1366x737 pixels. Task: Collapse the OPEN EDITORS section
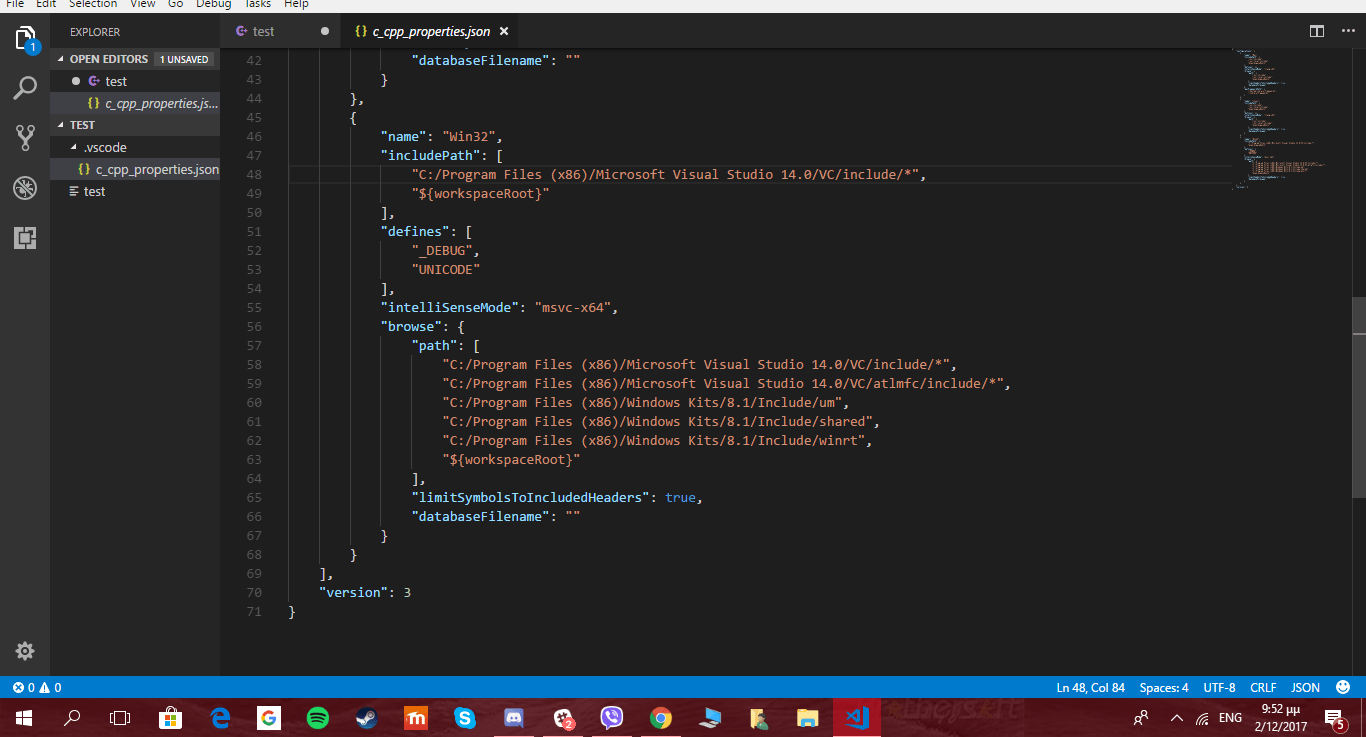107,59
